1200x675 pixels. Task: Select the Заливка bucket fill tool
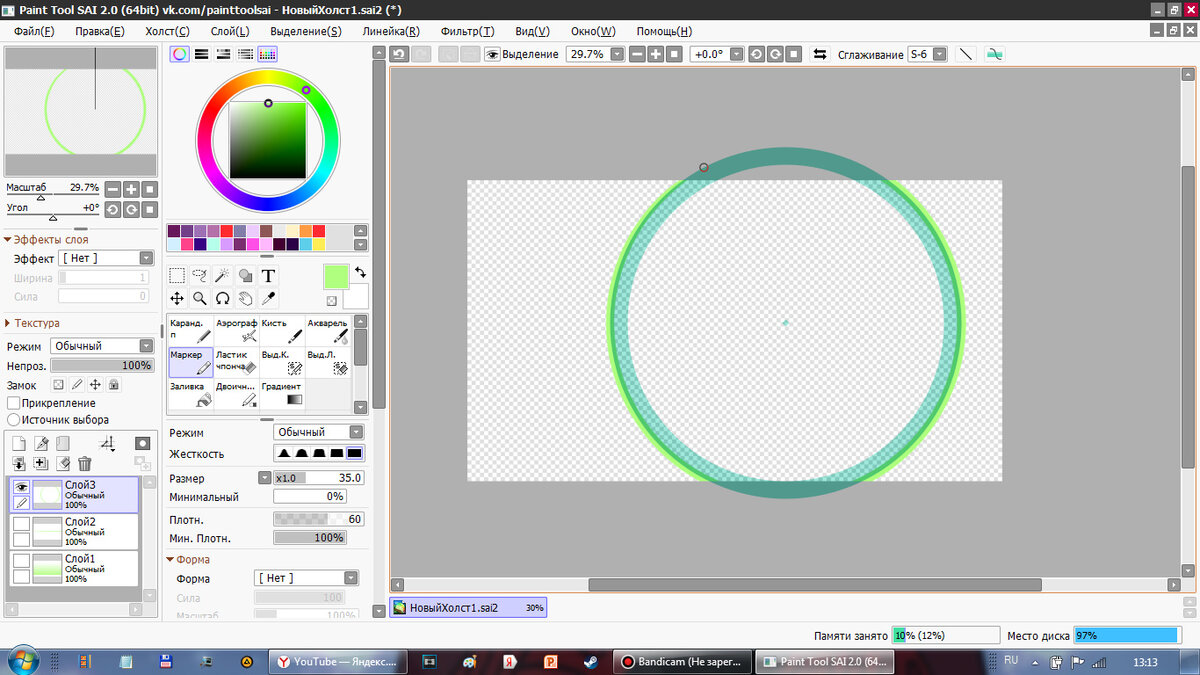(x=190, y=393)
